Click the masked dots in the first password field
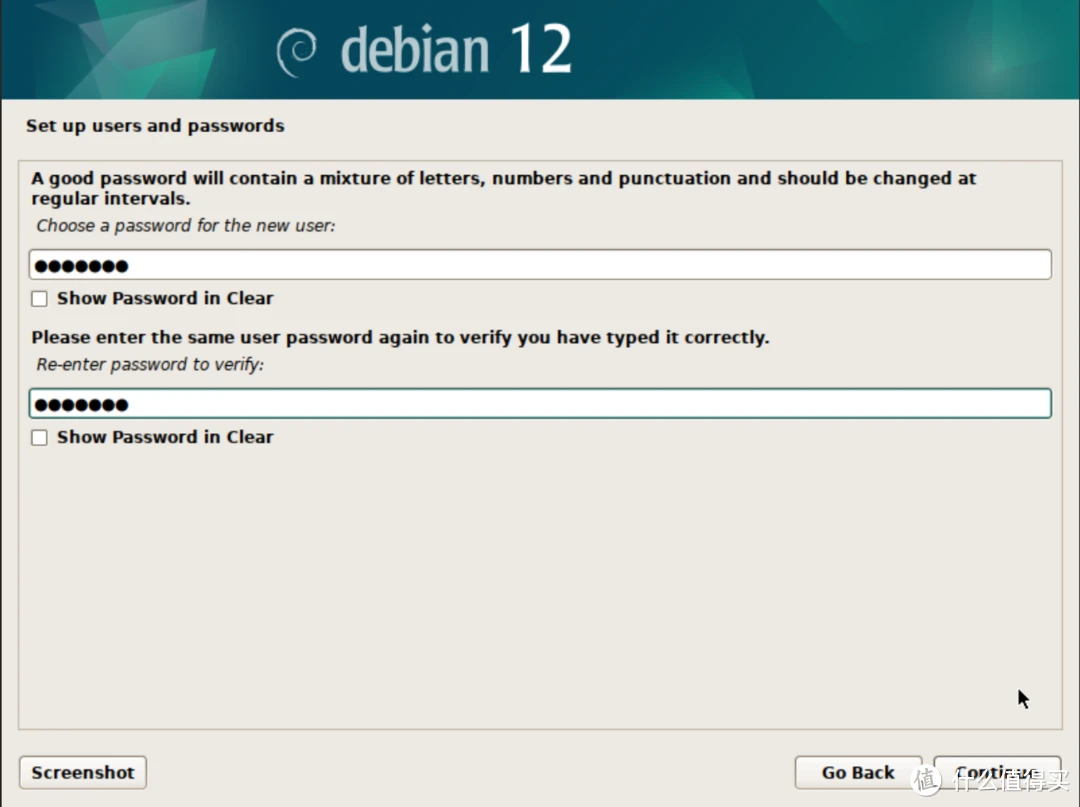Image resolution: width=1080 pixels, height=807 pixels. pos(80,266)
